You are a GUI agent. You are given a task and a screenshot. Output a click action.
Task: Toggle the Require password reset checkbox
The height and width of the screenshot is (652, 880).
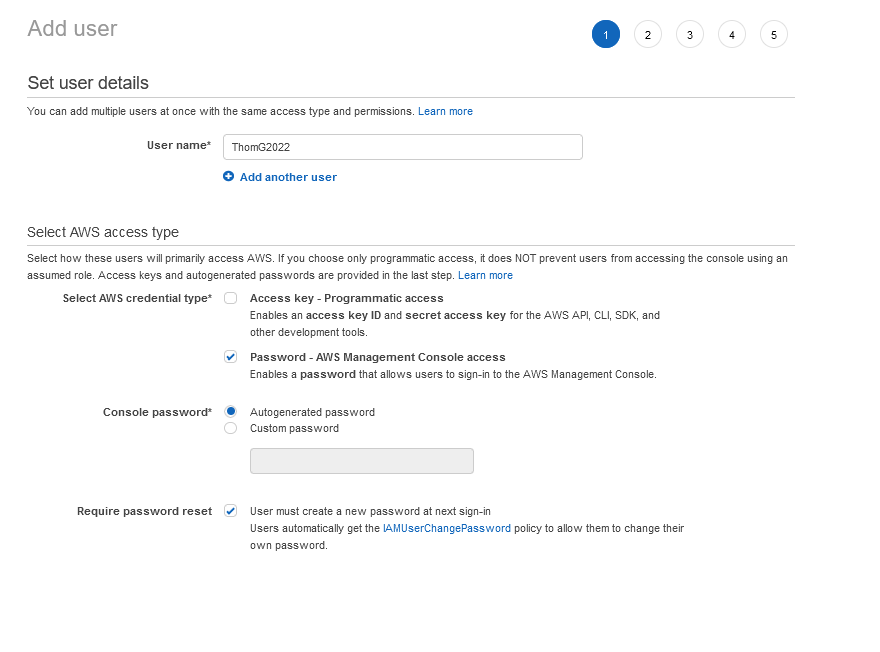[x=231, y=511]
